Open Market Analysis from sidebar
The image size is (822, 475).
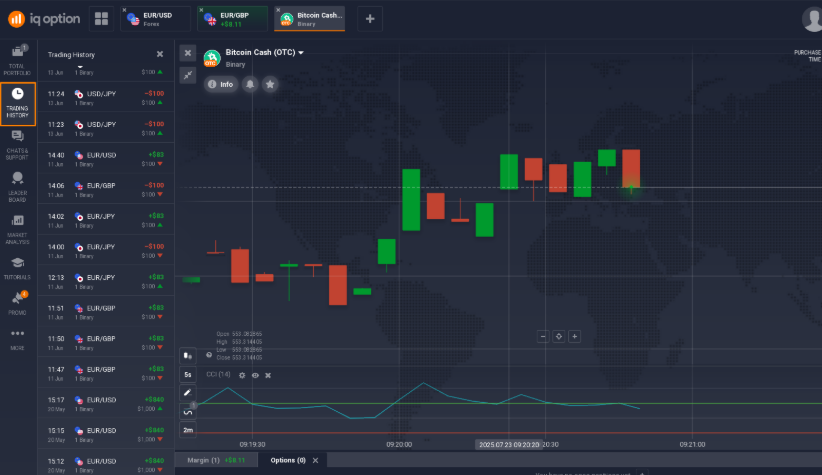tap(18, 228)
